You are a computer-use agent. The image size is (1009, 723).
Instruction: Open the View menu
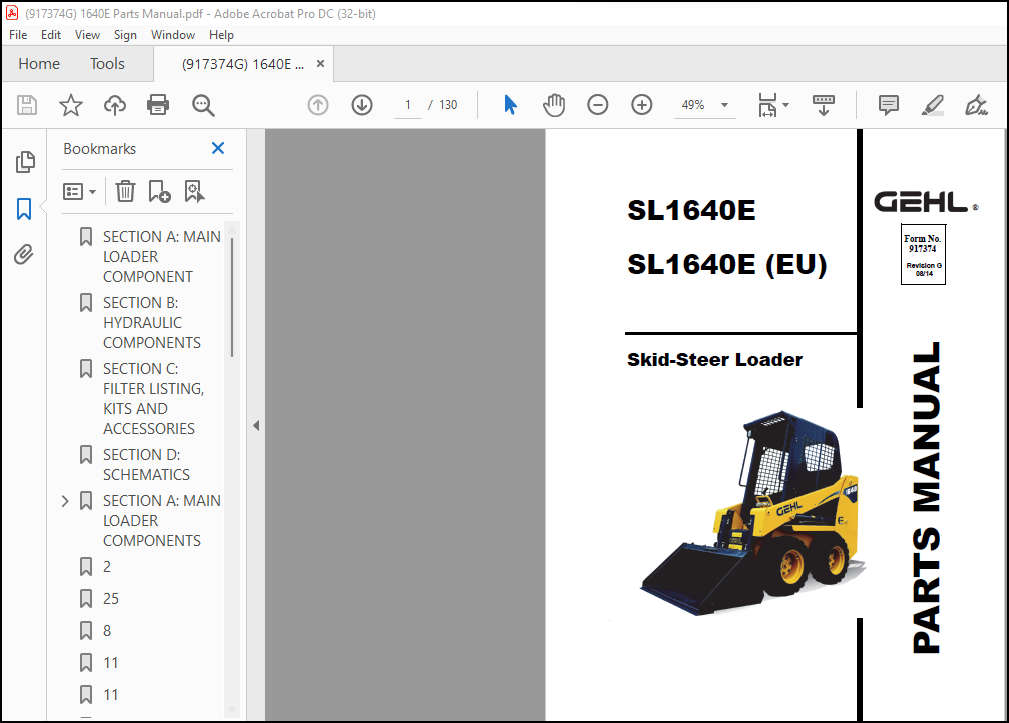coord(87,35)
